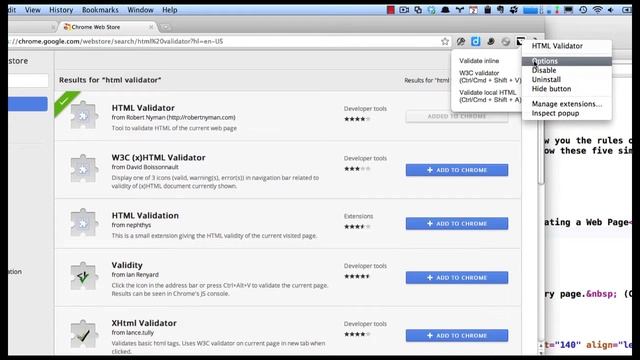640x360 pixels.
Task: Click the HTML Validator puzzle-piece thumbnail
Action: [x=83, y=116]
